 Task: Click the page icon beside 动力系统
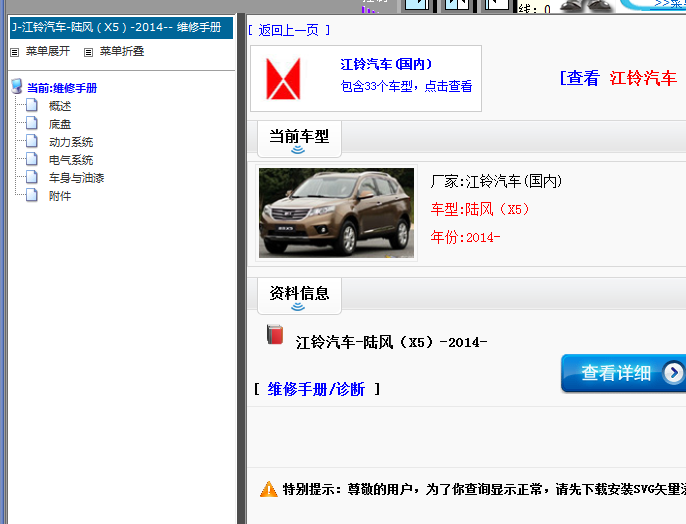[32, 141]
